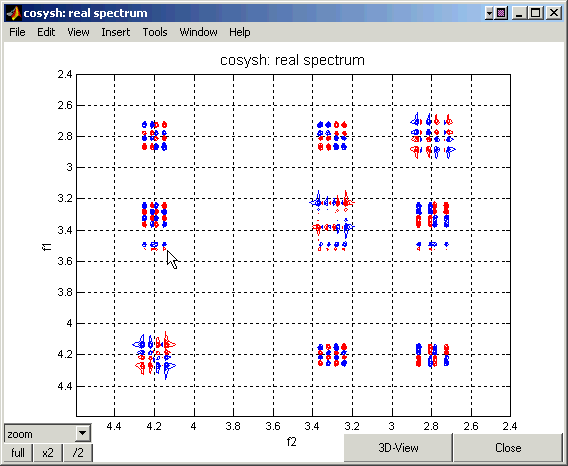This screenshot has height=466, width=568.
Task: Switch to the 3D-View
Action: click(398, 448)
